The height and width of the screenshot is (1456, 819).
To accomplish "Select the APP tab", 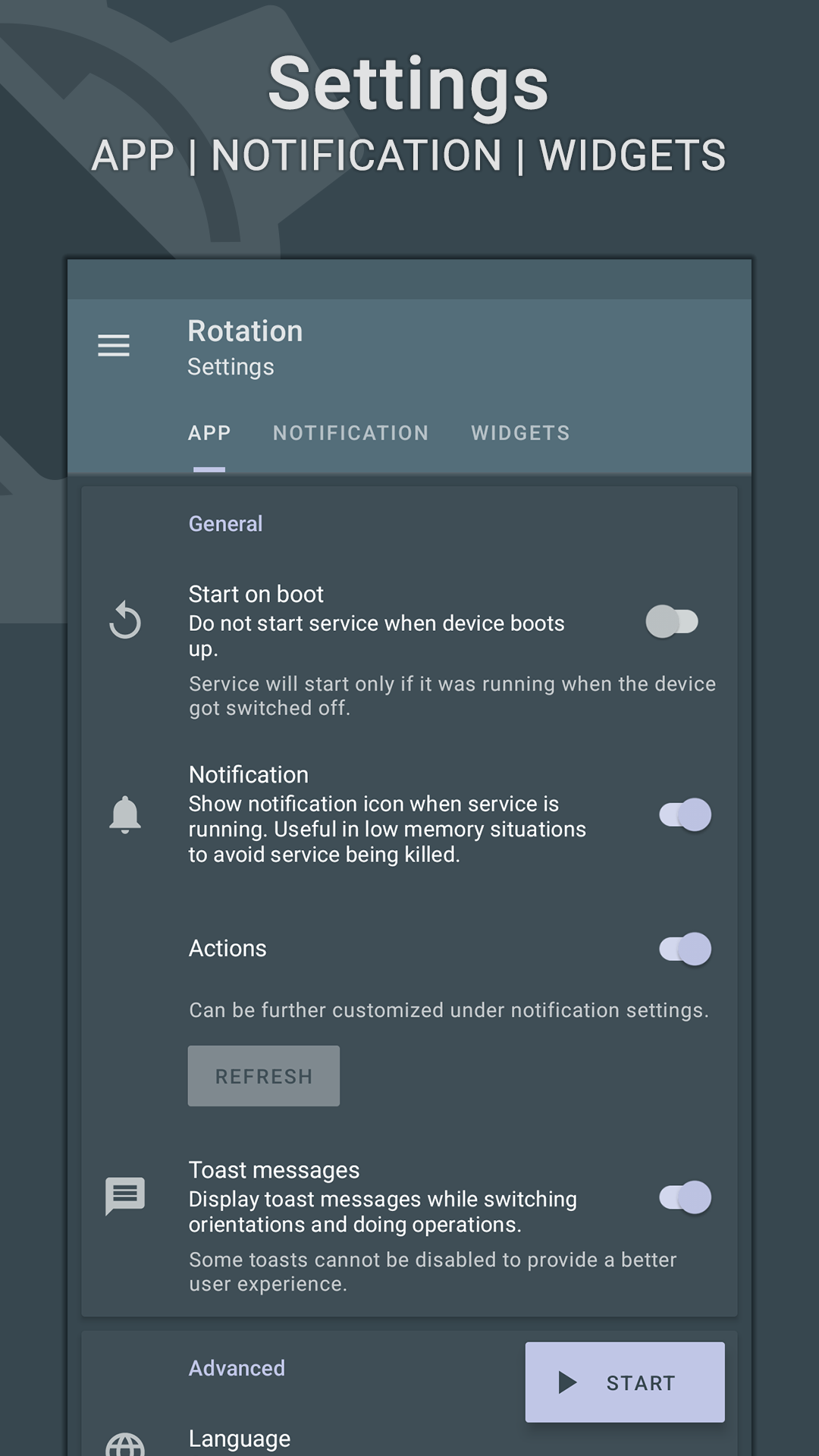I will [209, 432].
